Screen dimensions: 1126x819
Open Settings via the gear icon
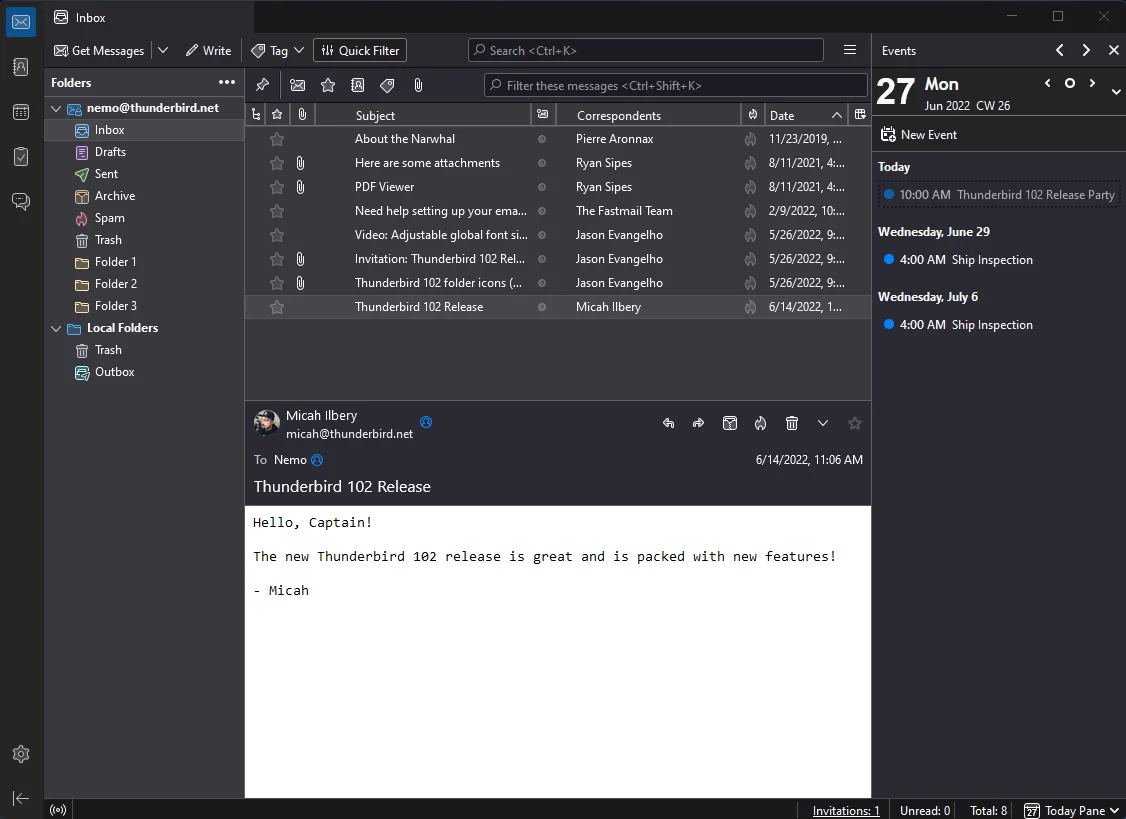pyautogui.click(x=21, y=754)
